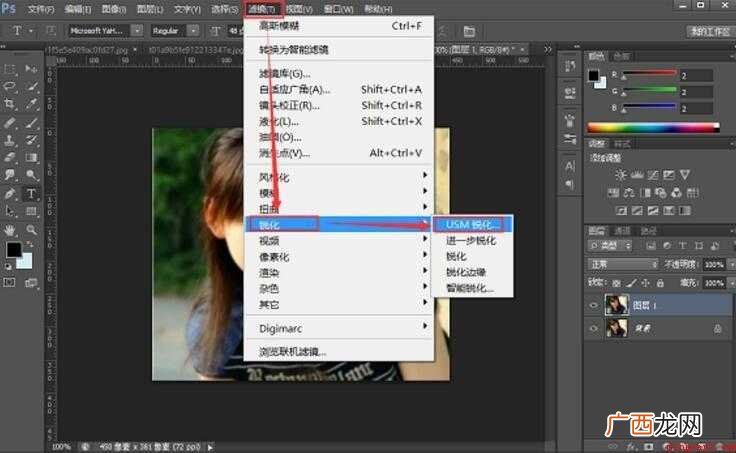
Task: Toggle filter for pixel layers
Action: click(x=651, y=246)
